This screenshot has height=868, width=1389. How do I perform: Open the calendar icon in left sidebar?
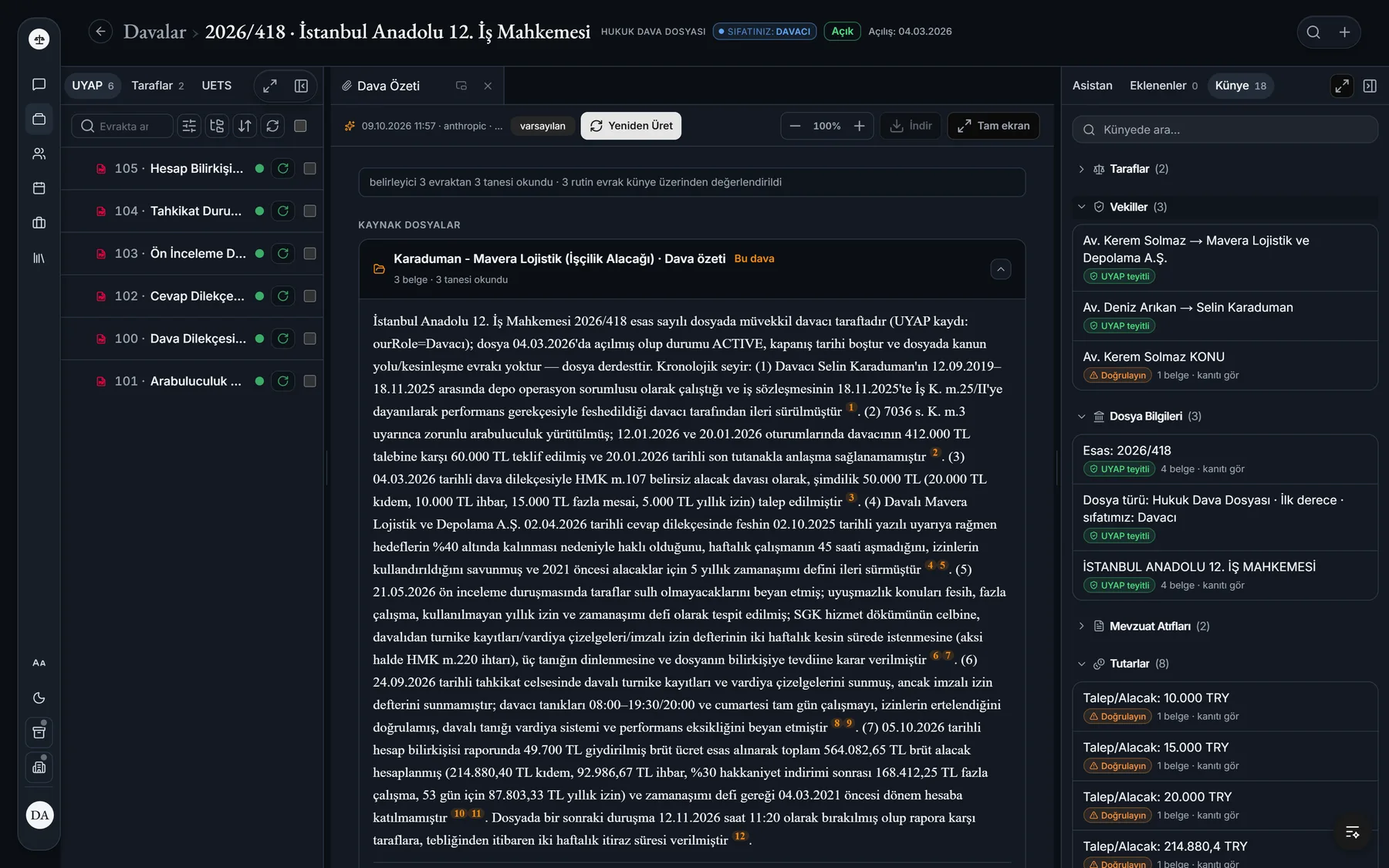click(39, 188)
